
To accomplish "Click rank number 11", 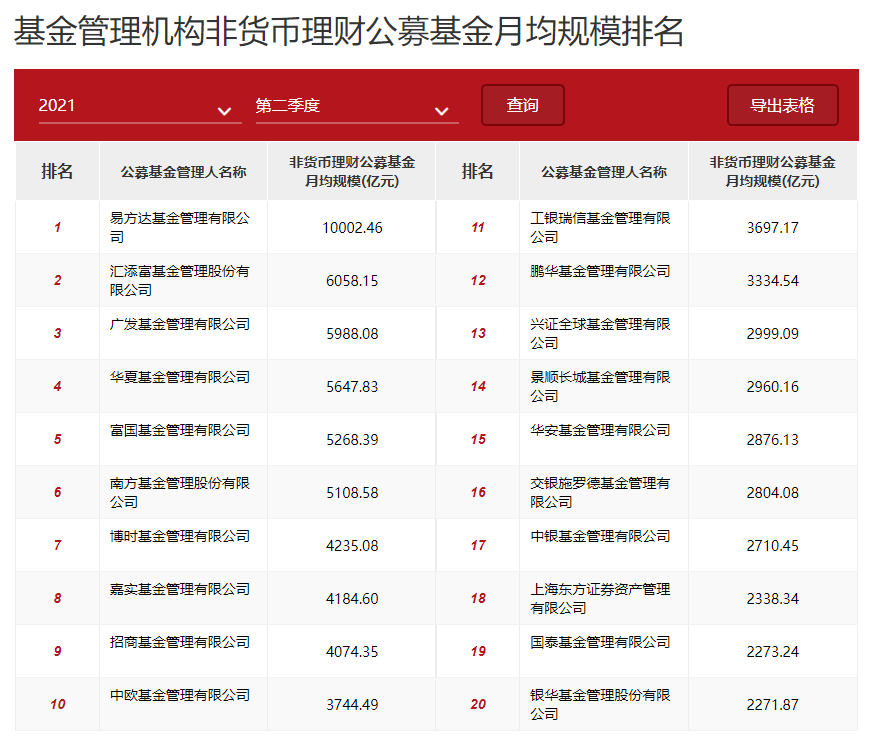I will (478, 227).
